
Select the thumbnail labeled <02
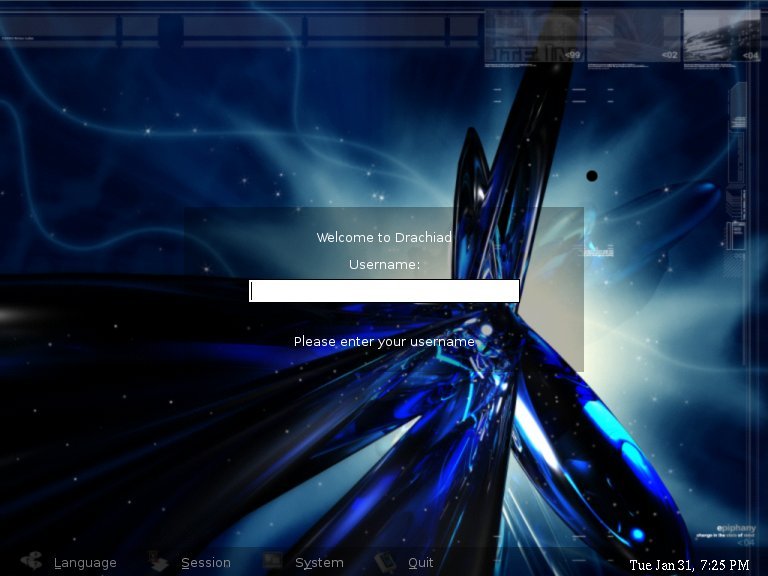[x=633, y=36]
